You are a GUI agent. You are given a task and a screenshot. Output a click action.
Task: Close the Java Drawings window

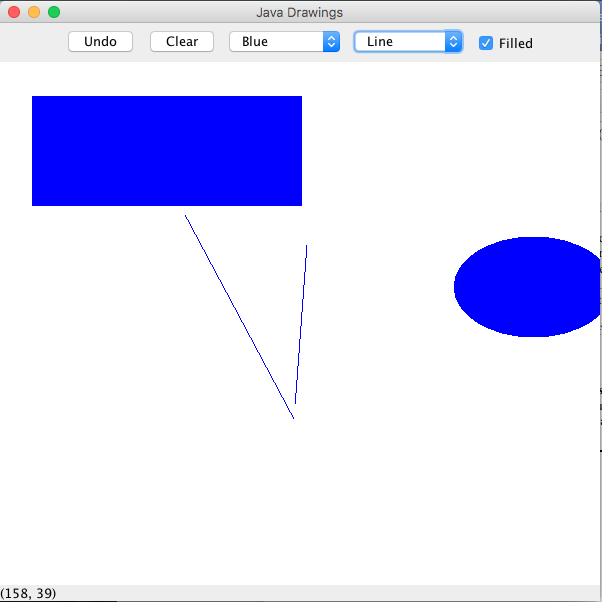[x=14, y=12]
